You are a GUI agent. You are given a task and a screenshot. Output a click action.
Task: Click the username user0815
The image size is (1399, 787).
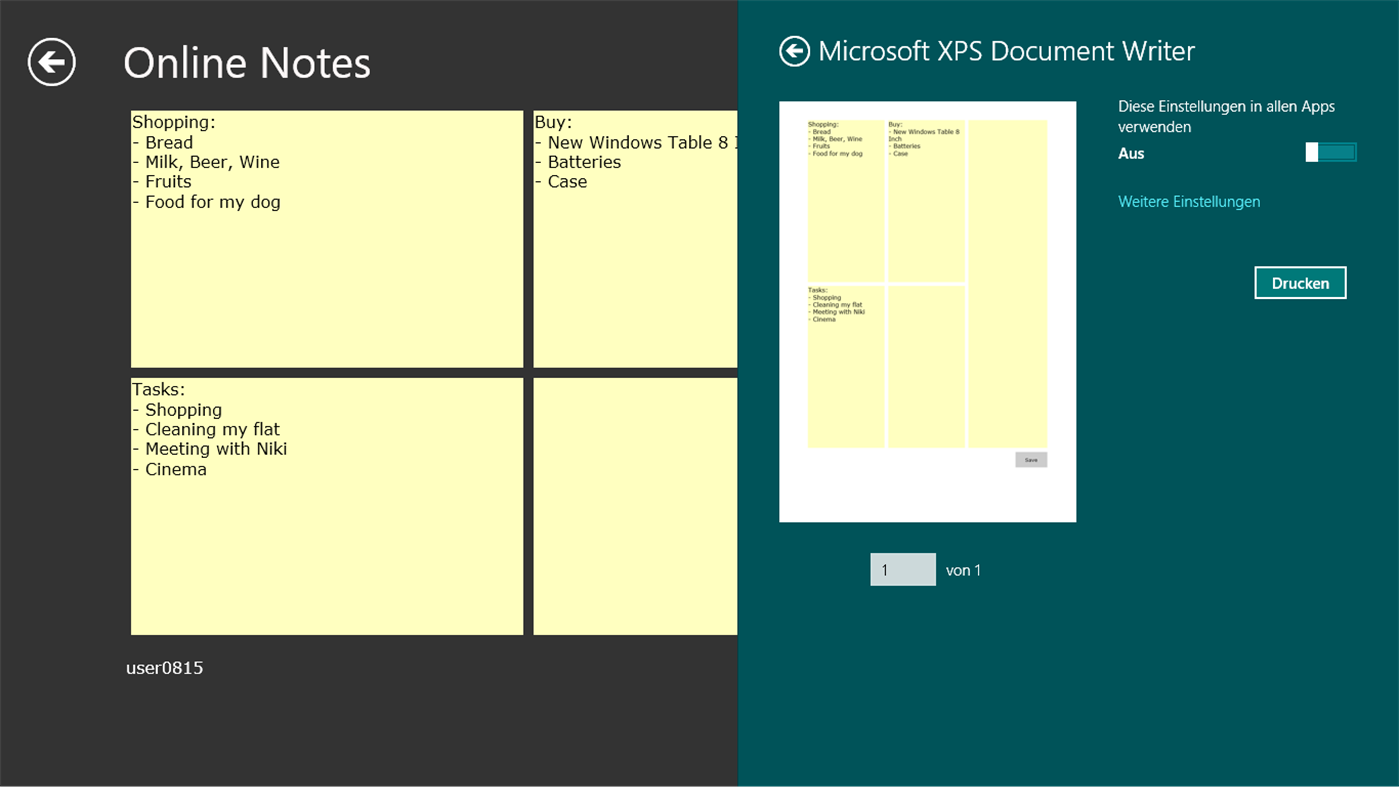pos(164,668)
